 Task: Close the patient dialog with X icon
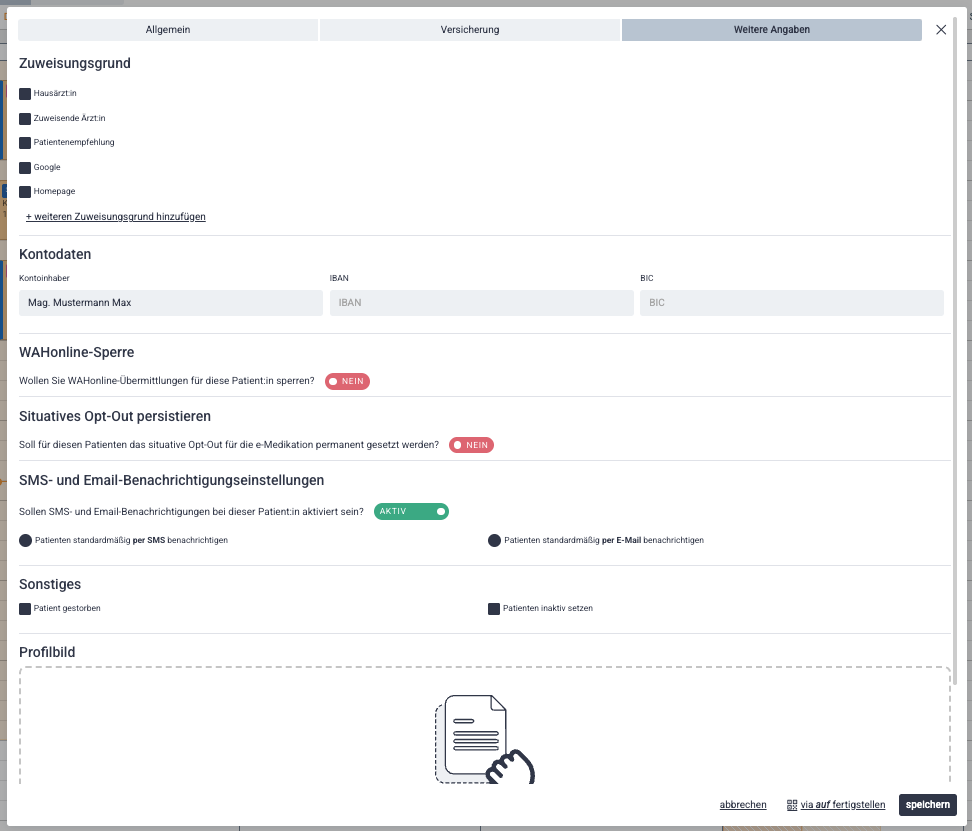click(941, 30)
